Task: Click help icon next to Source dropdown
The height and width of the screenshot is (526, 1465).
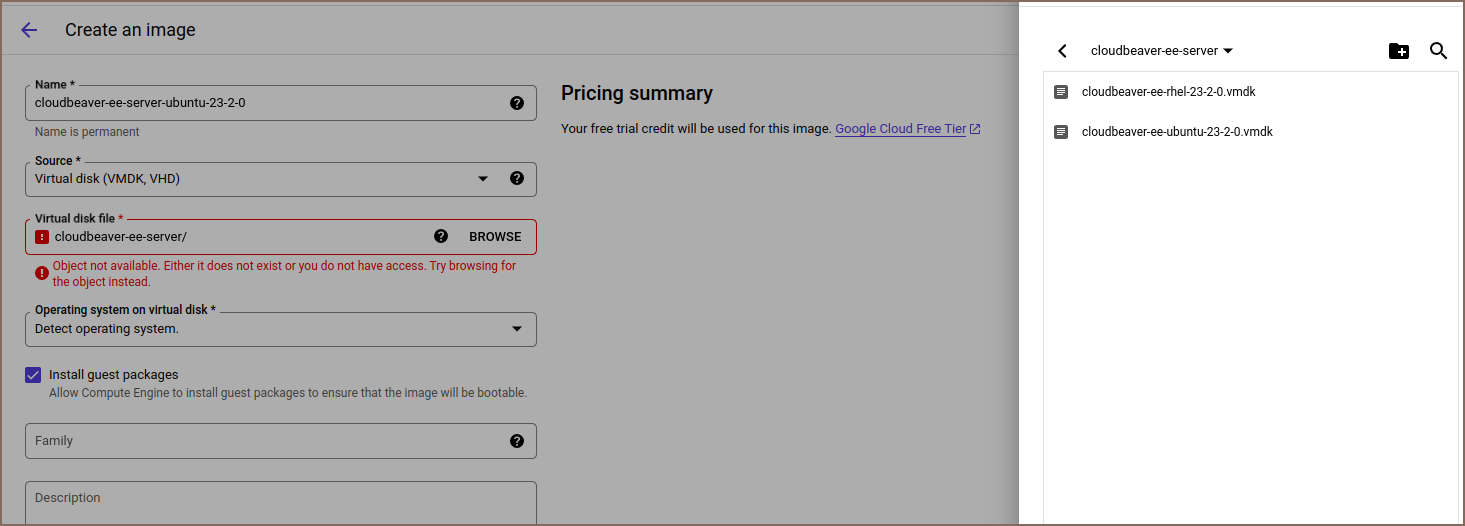Action: (517, 179)
